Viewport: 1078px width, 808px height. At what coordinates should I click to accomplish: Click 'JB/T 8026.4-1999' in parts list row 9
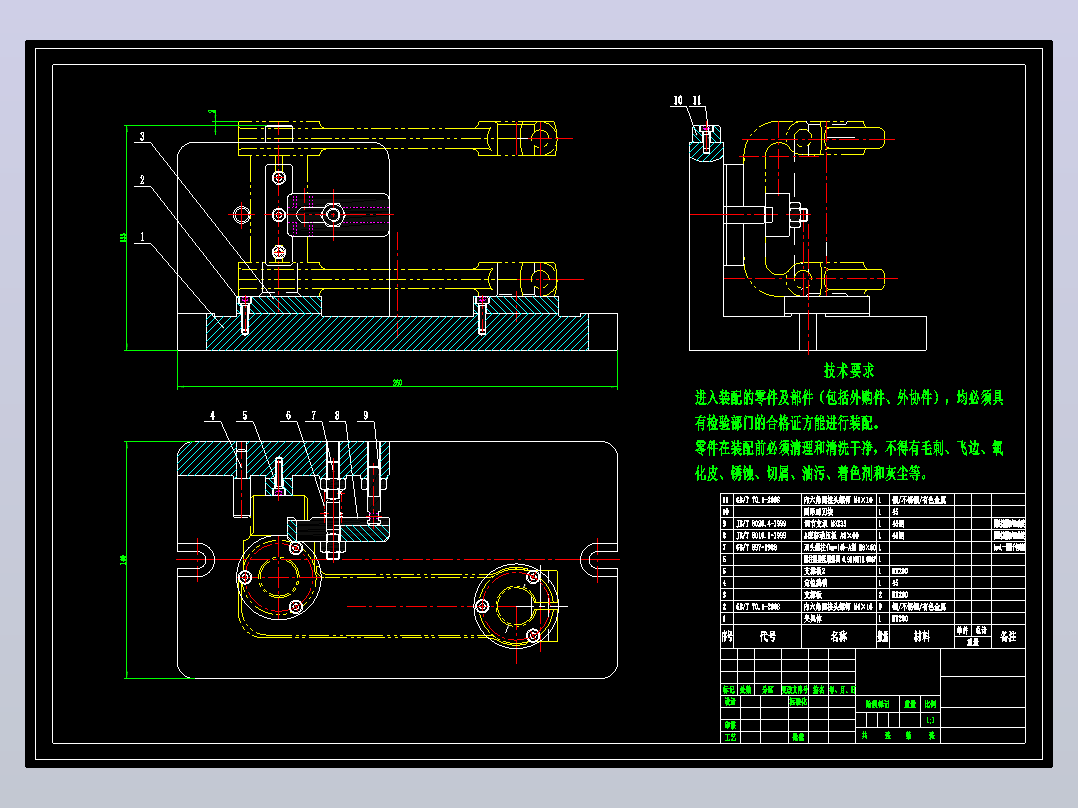[x=761, y=523]
